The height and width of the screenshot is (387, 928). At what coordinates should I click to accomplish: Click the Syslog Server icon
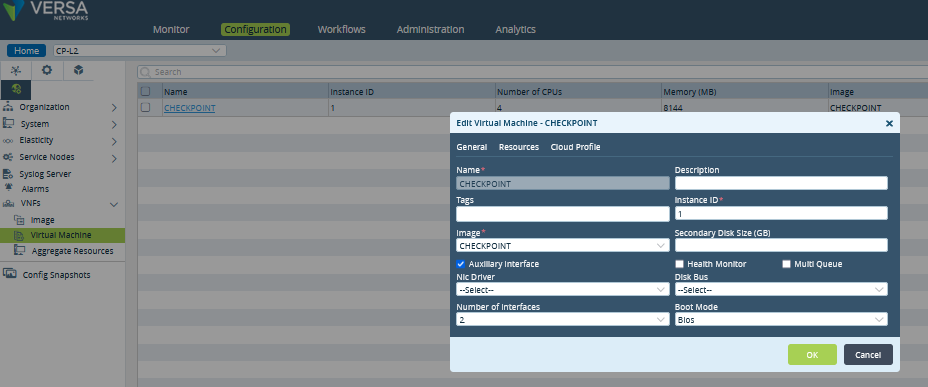(x=8, y=174)
